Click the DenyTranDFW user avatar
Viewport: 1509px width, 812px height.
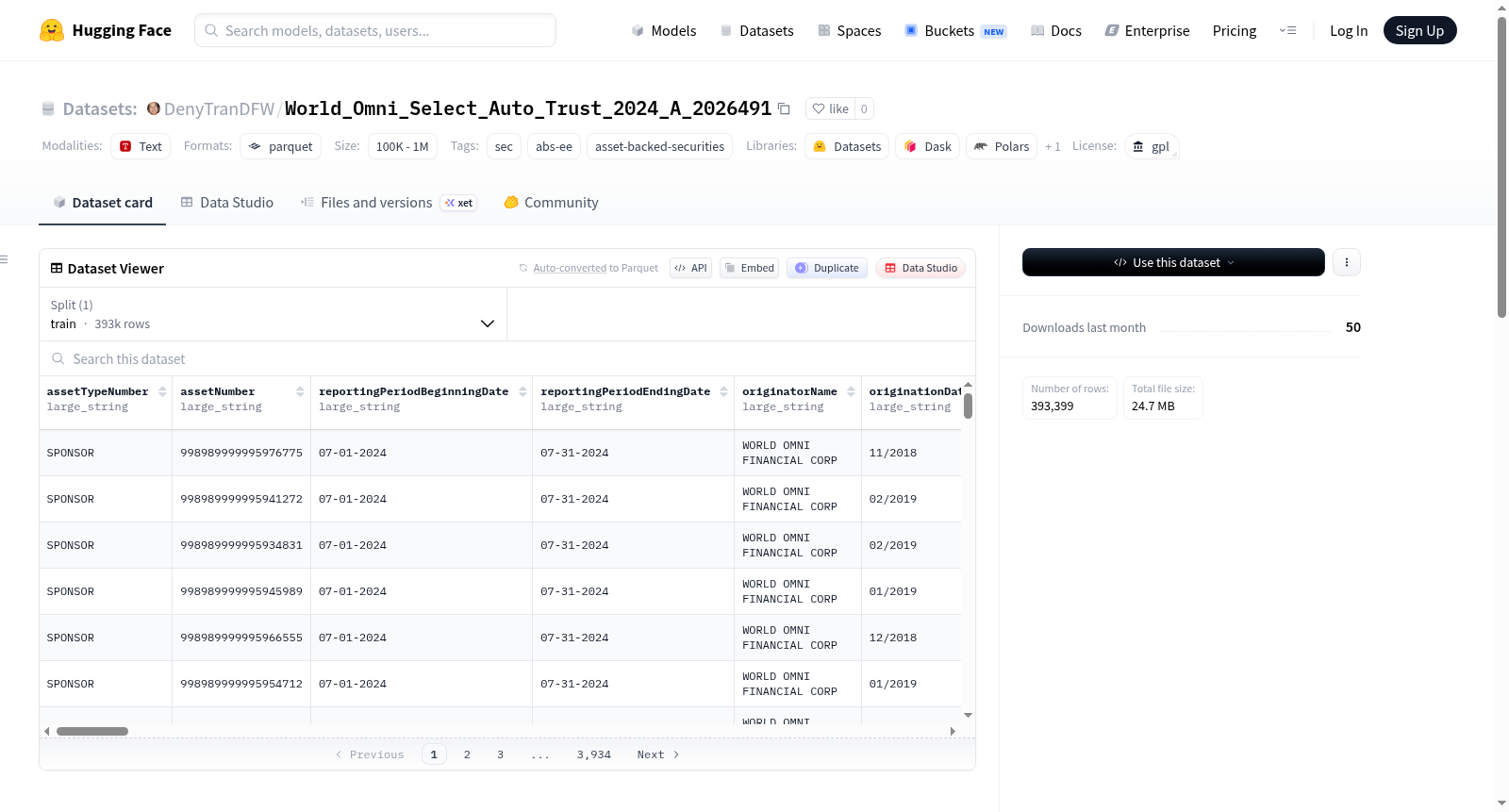coord(154,108)
